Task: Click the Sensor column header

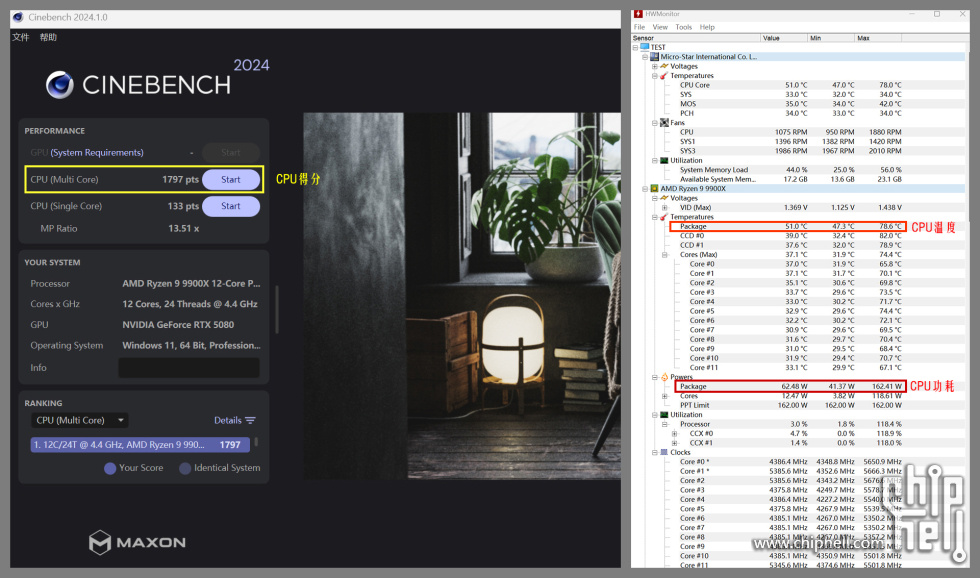Action: [696, 38]
